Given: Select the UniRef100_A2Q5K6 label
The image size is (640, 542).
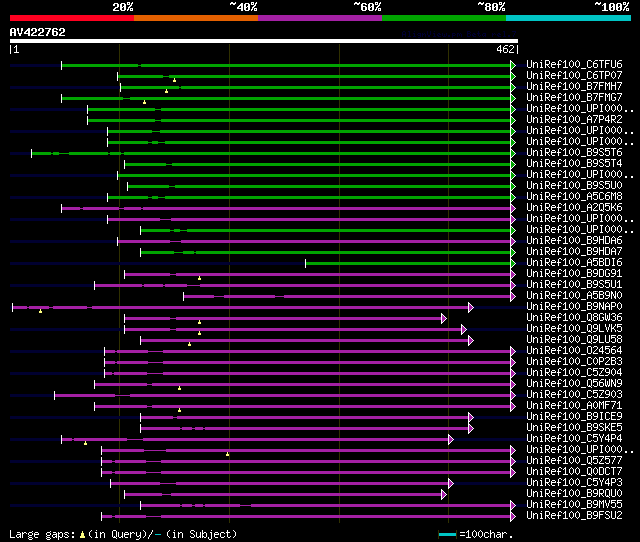Looking at the screenshot, I should tap(574, 208).
